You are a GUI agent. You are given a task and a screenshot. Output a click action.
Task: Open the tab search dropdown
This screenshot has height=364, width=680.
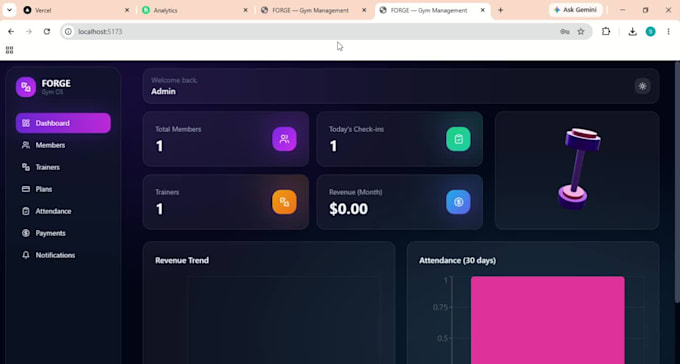click(9, 10)
